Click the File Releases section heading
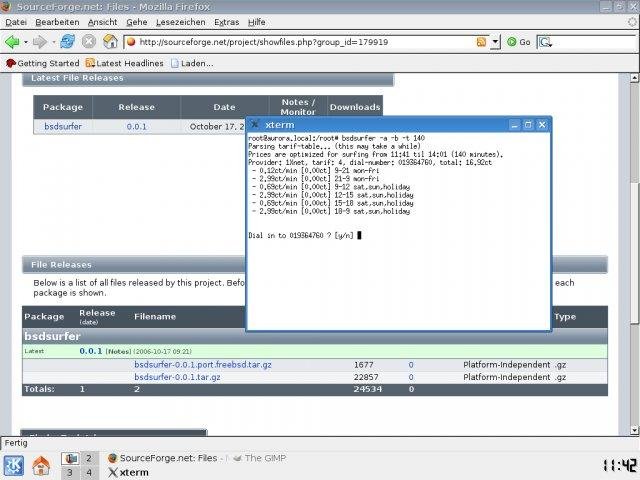Image resolution: width=640 pixels, height=480 pixels. coord(61,264)
